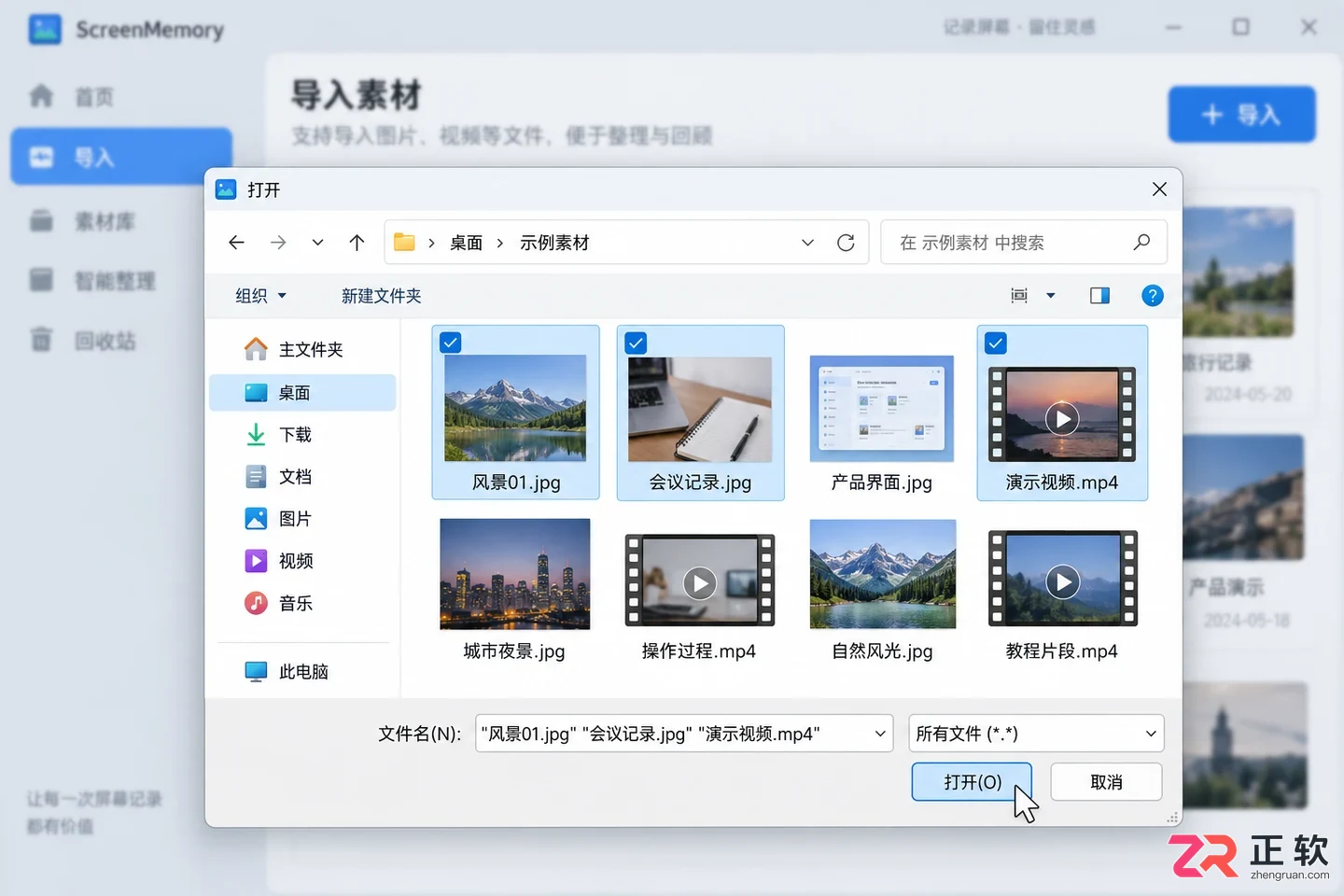Expand the address bar history chevron
This screenshot has height=896, width=1344.
click(x=807, y=243)
